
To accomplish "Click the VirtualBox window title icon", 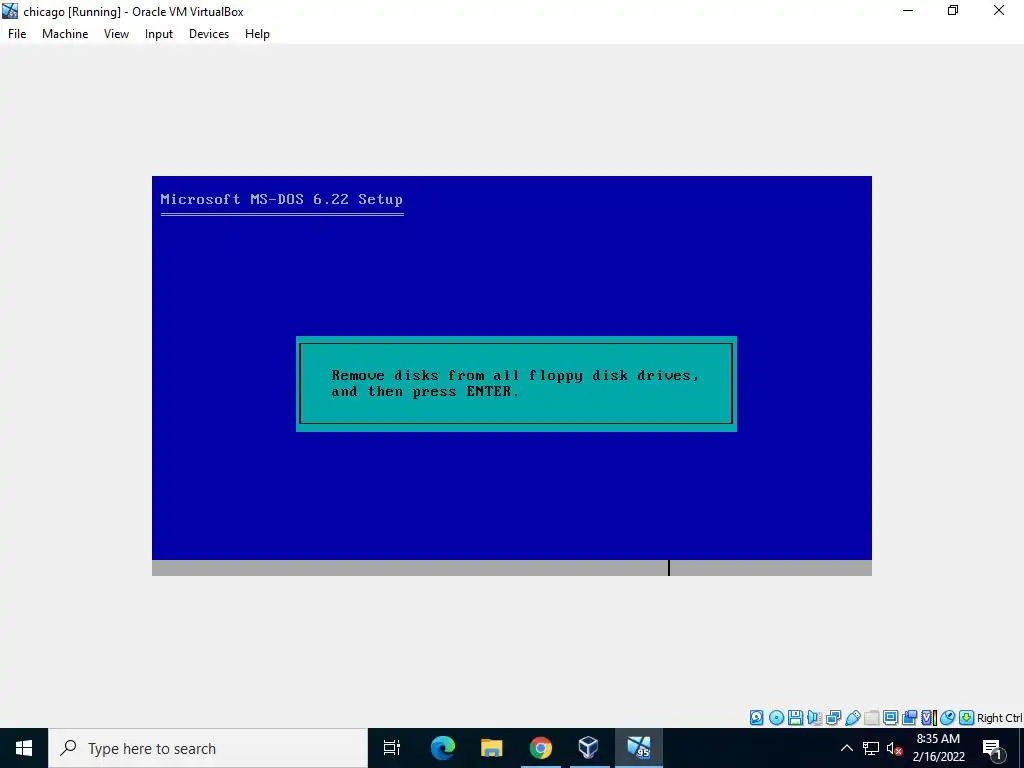I will pyautogui.click(x=10, y=10).
